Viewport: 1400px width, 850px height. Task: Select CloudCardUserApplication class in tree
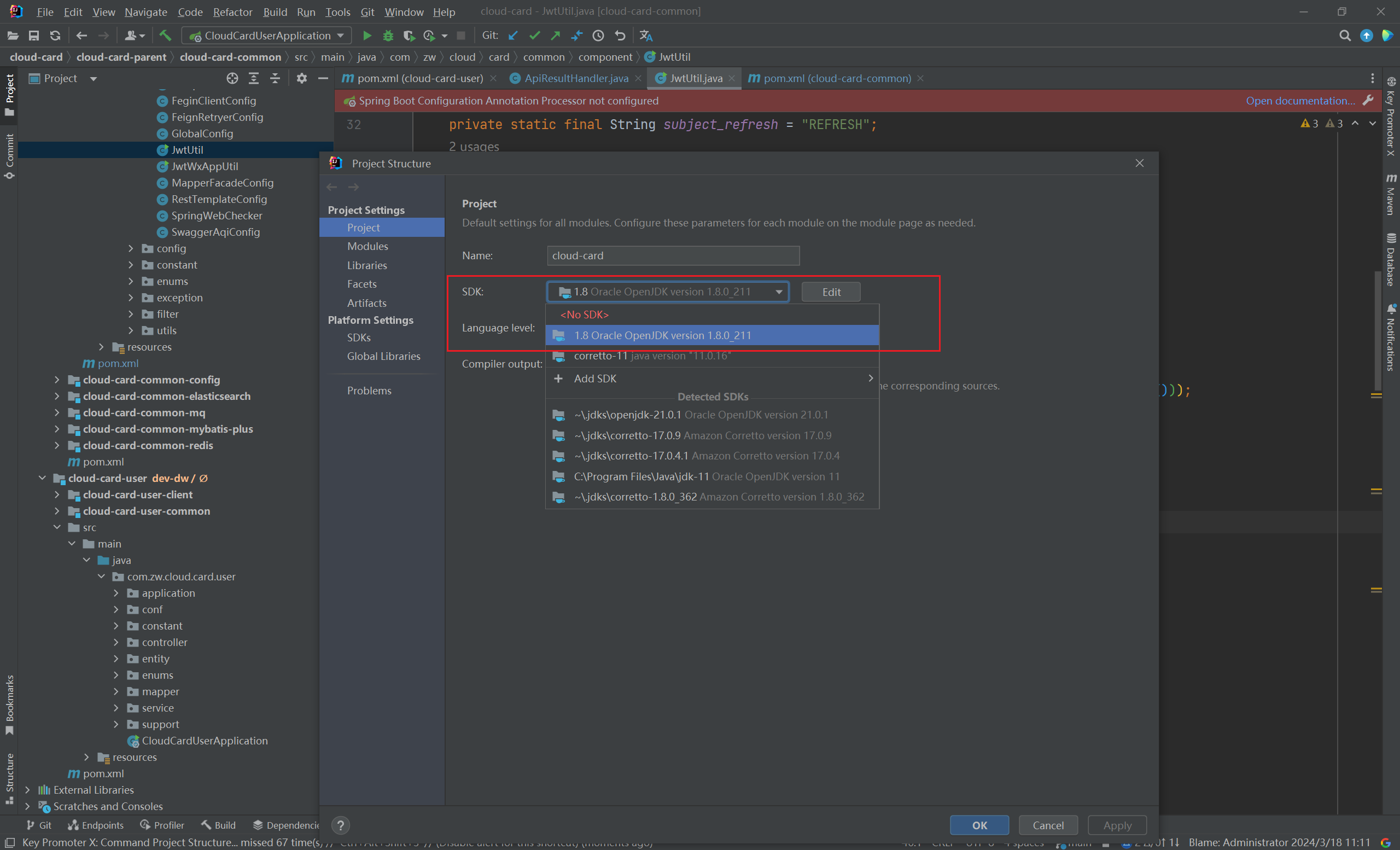[x=205, y=741]
